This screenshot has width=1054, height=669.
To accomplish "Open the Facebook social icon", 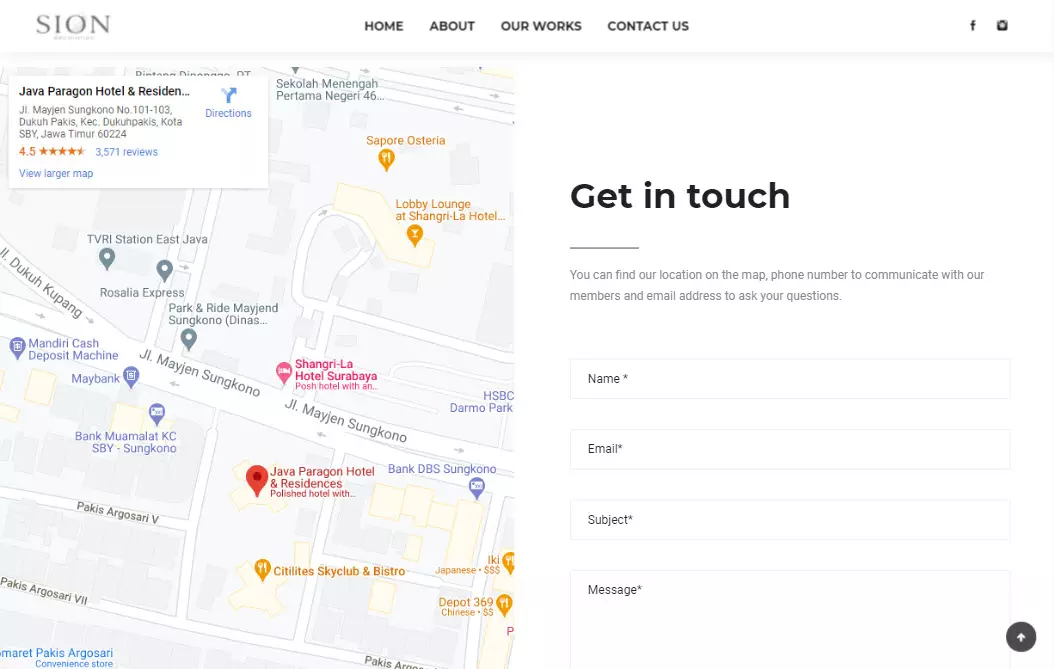I will 973,26.
